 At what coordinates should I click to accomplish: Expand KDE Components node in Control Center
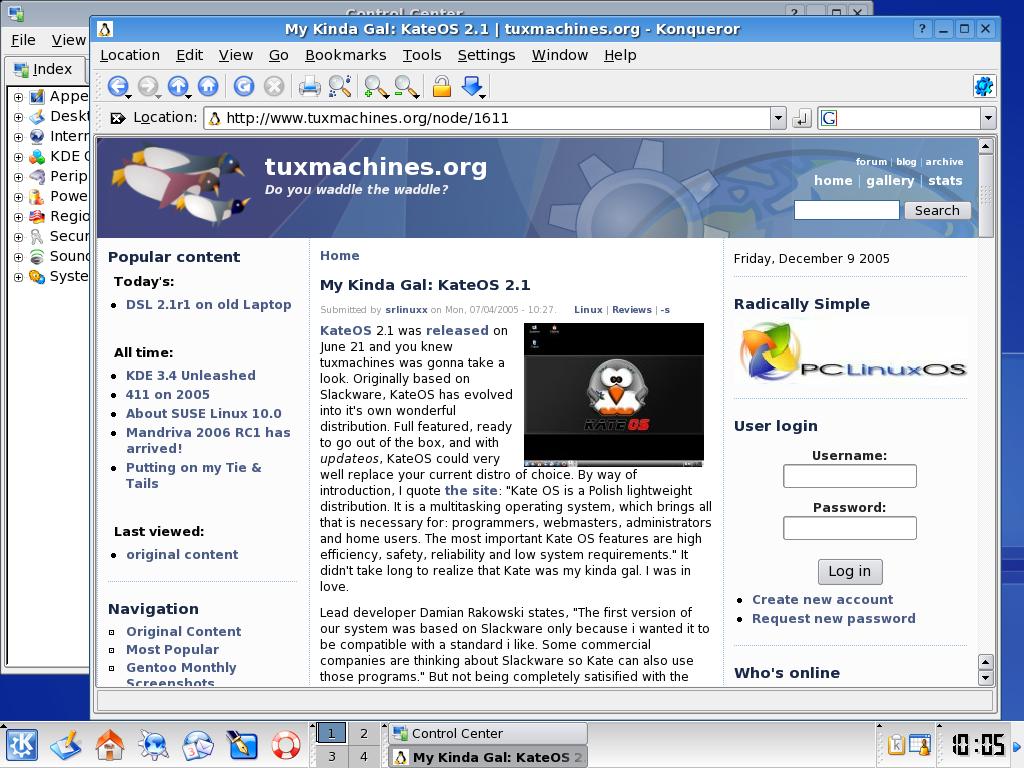(18, 157)
